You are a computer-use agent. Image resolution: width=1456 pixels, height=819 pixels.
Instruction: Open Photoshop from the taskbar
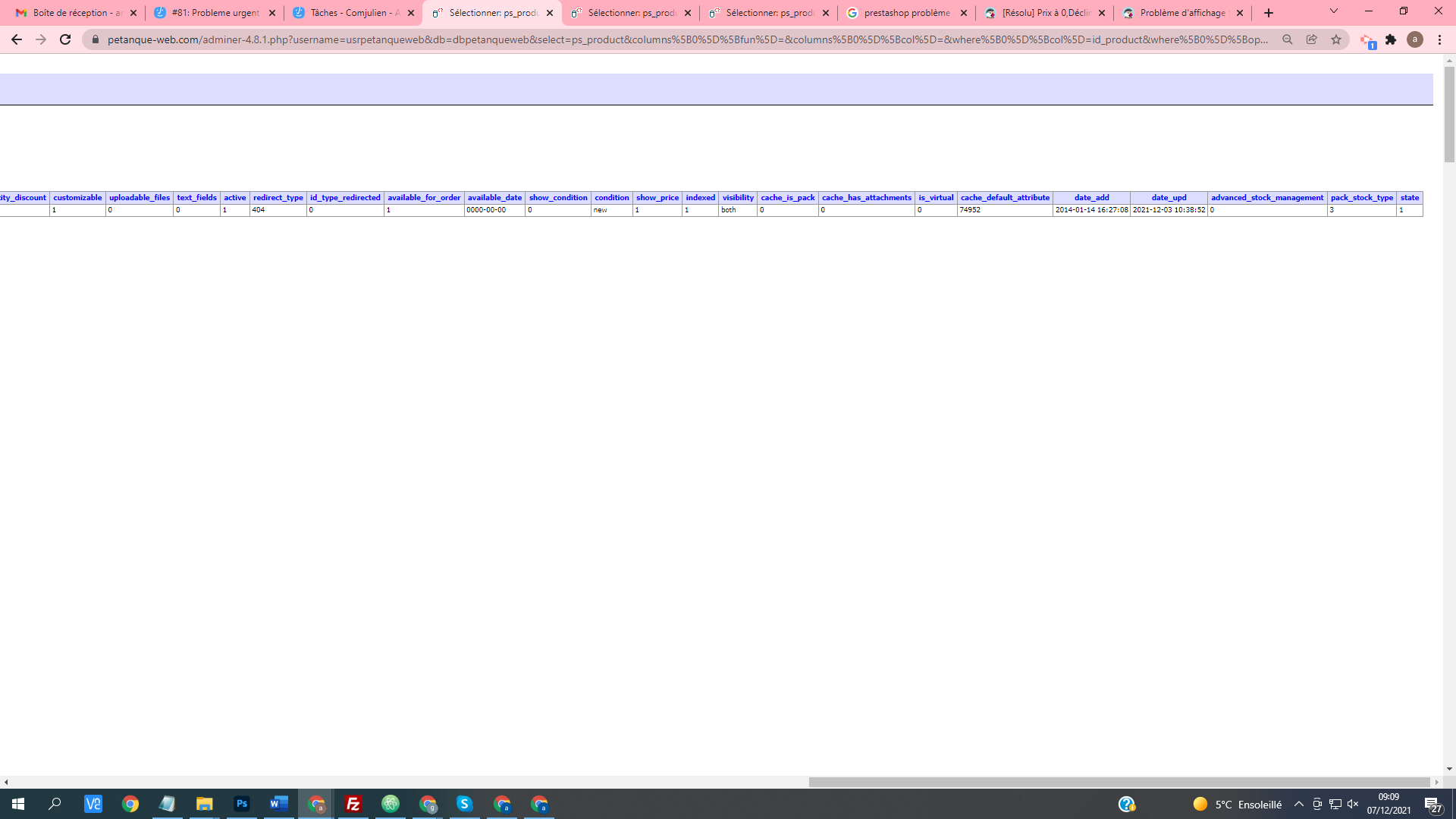click(x=242, y=804)
